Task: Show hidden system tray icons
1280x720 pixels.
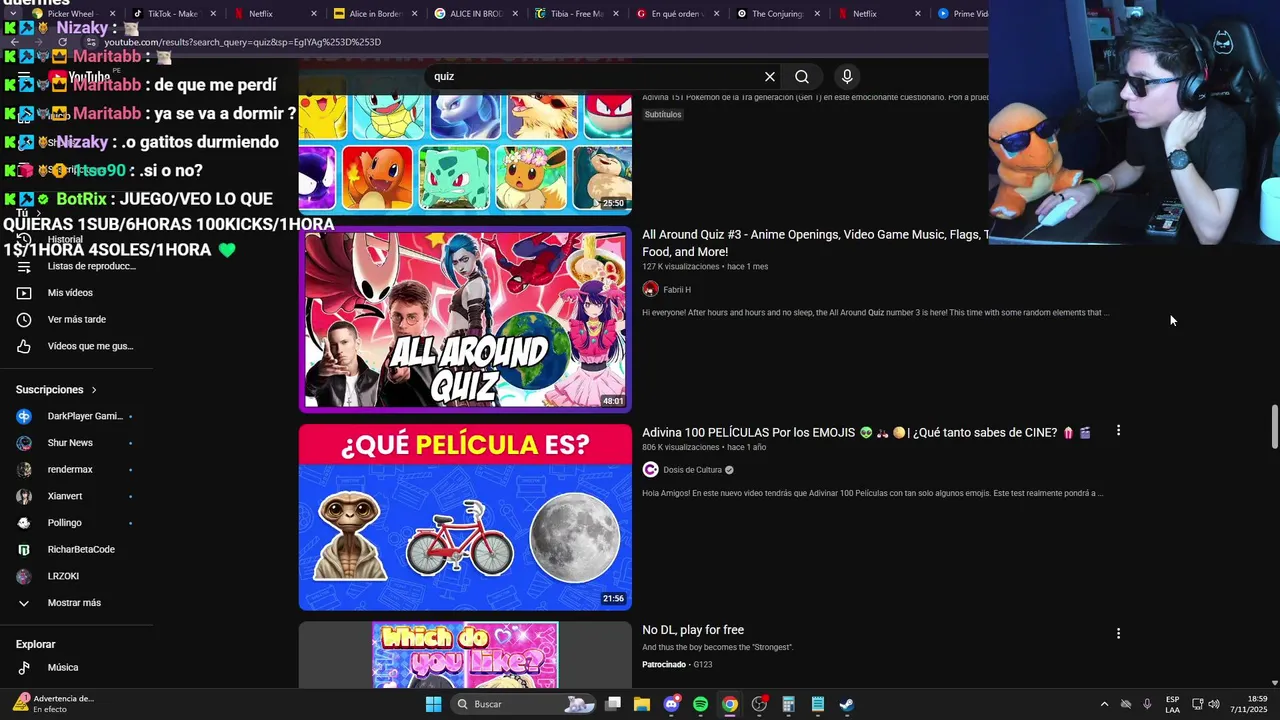Action: click(x=1104, y=704)
